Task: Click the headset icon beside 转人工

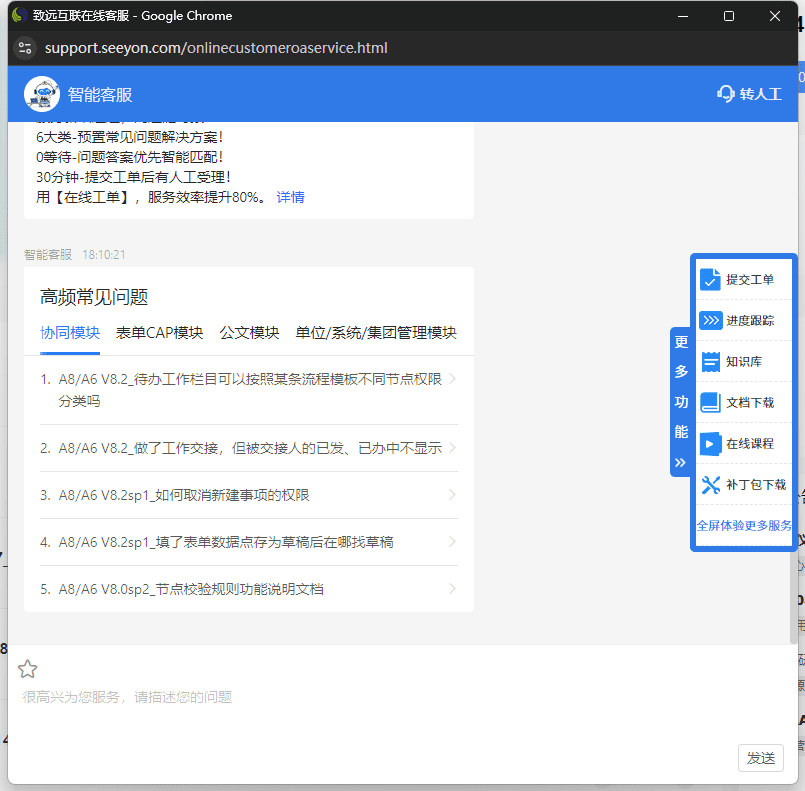Action: click(x=725, y=93)
